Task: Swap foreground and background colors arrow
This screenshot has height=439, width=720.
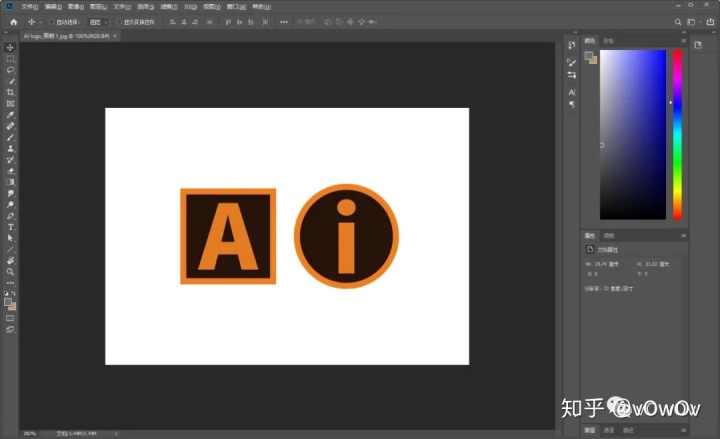Action: point(13,293)
